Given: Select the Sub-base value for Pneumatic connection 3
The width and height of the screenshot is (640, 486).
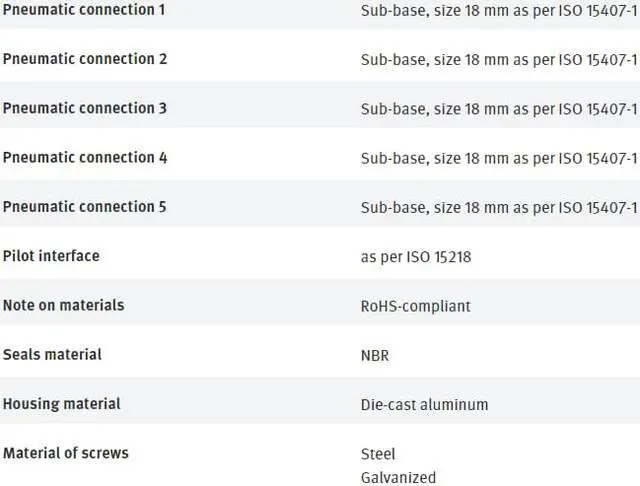Looking at the screenshot, I should (498, 109).
